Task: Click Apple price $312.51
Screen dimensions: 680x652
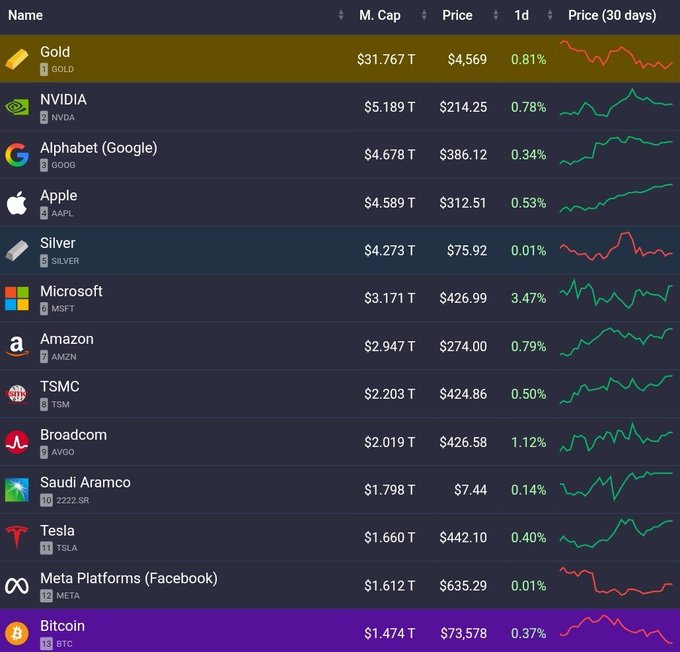Action: click(463, 203)
